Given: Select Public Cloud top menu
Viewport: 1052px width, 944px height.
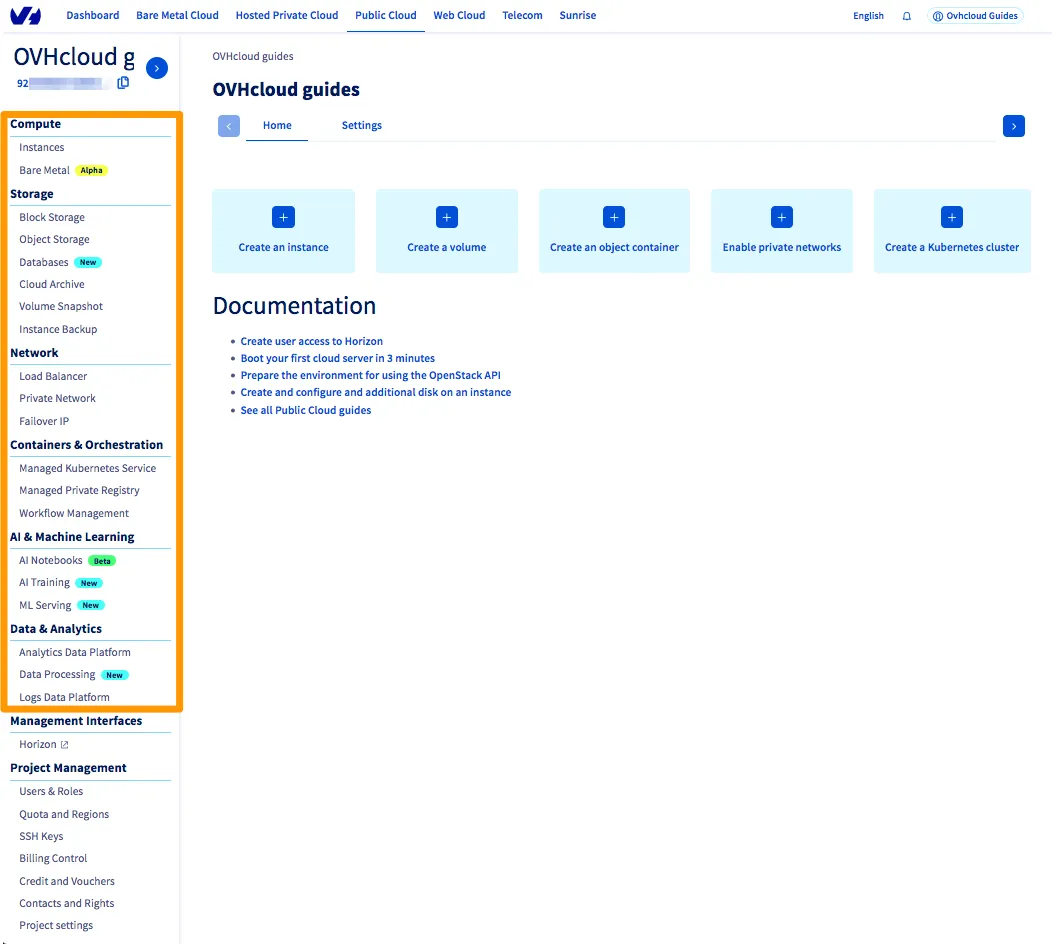Looking at the screenshot, I should (x=386, y=15).
